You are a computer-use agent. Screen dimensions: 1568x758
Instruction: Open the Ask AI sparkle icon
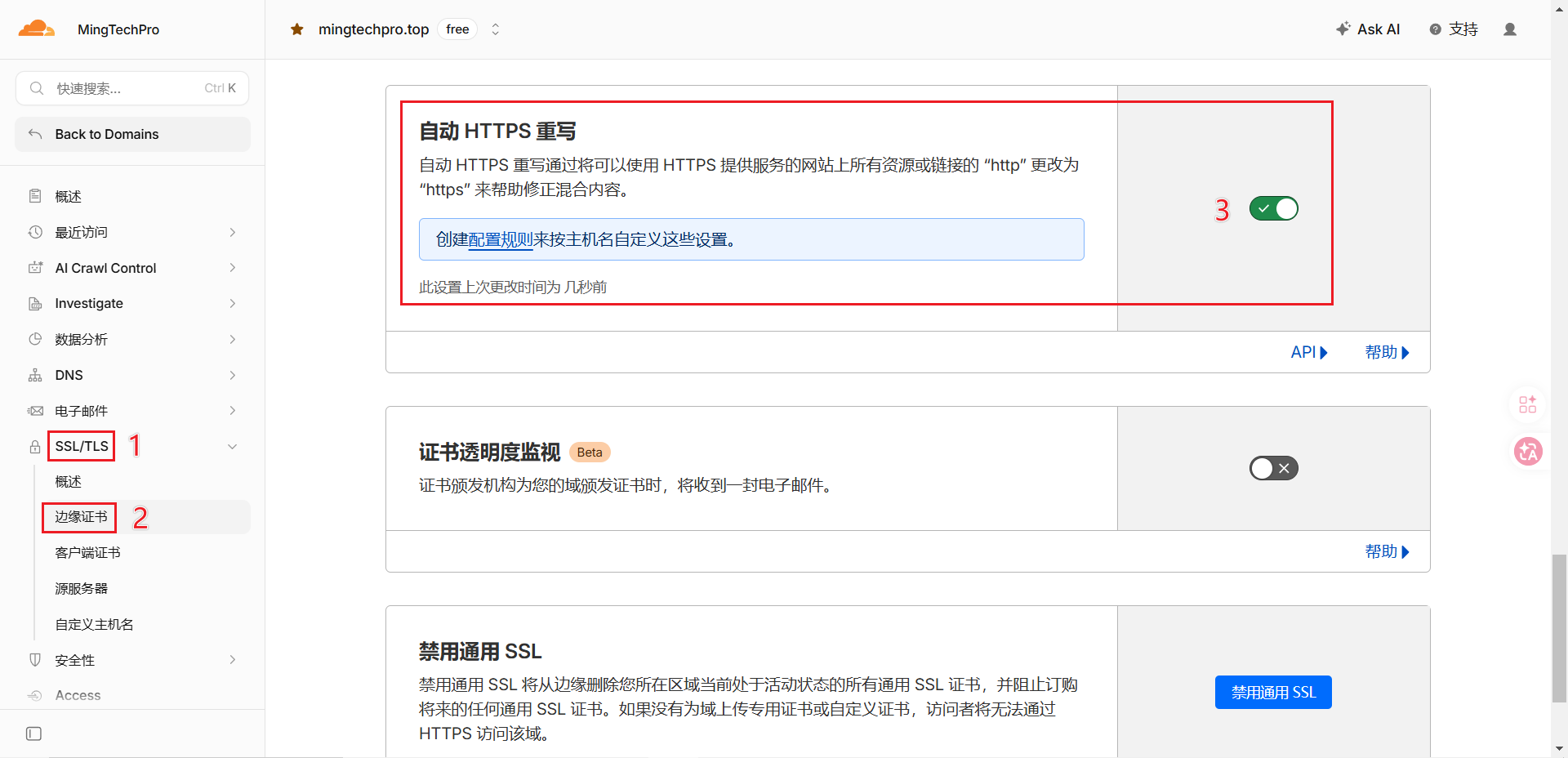[x=1343, y=29]
